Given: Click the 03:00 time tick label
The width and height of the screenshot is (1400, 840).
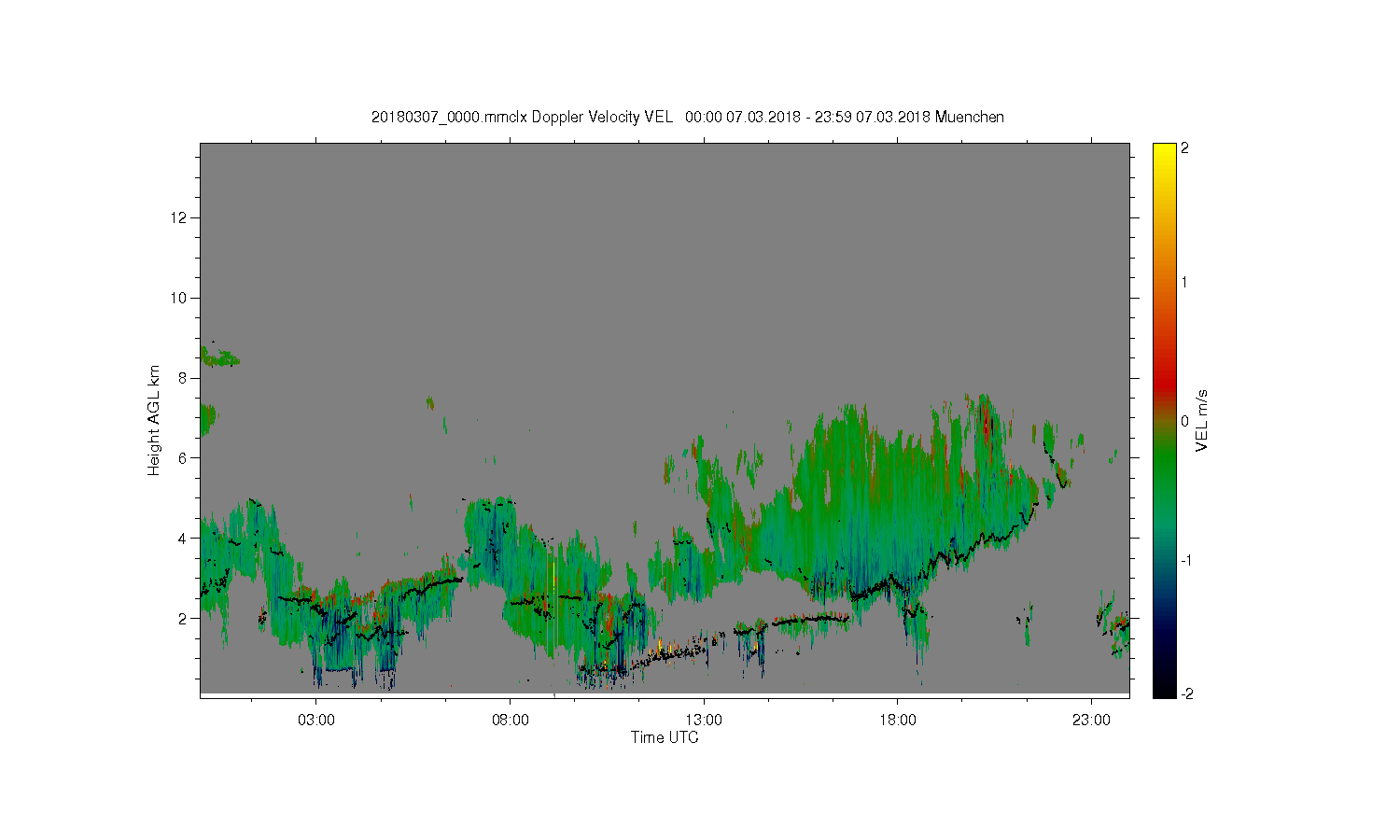Looking at the screenshot, I should coord(316,721).
